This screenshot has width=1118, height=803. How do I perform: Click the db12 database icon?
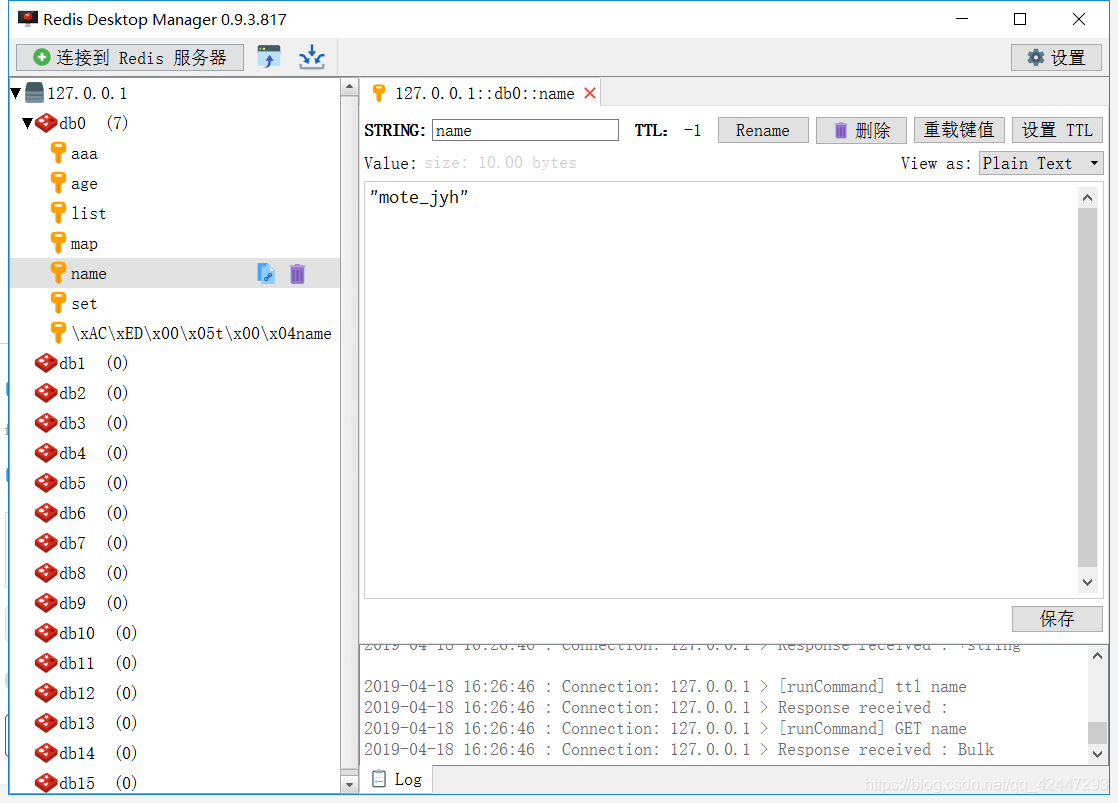click(46, 692)
